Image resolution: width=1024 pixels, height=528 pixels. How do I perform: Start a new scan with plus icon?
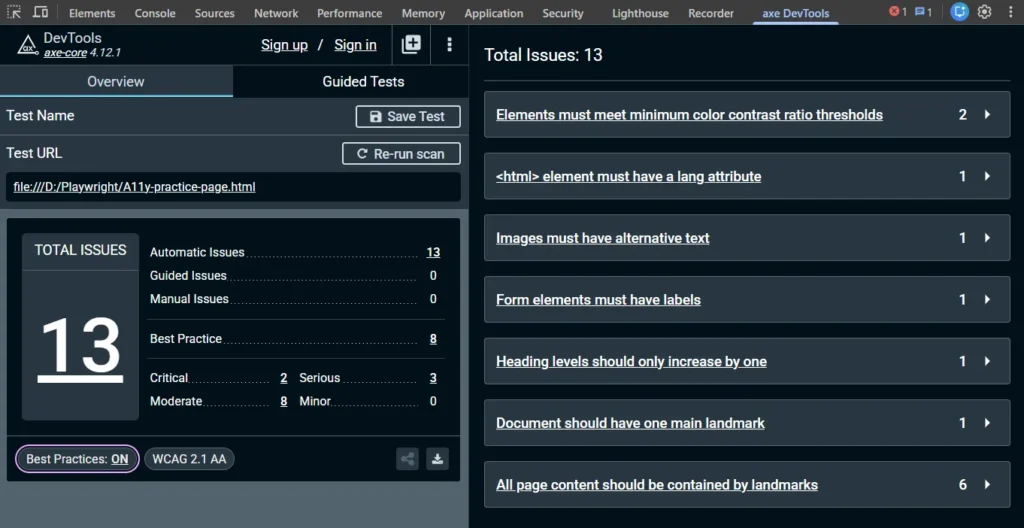coord(411,44)
